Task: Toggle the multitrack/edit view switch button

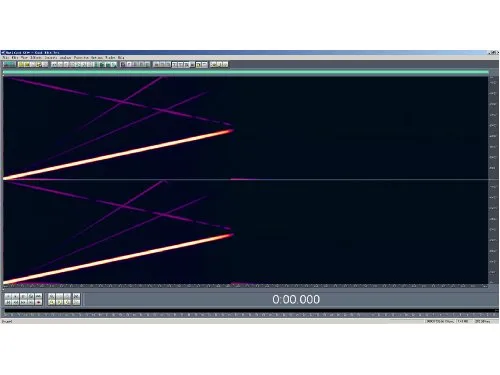Action: click(9, 64)
